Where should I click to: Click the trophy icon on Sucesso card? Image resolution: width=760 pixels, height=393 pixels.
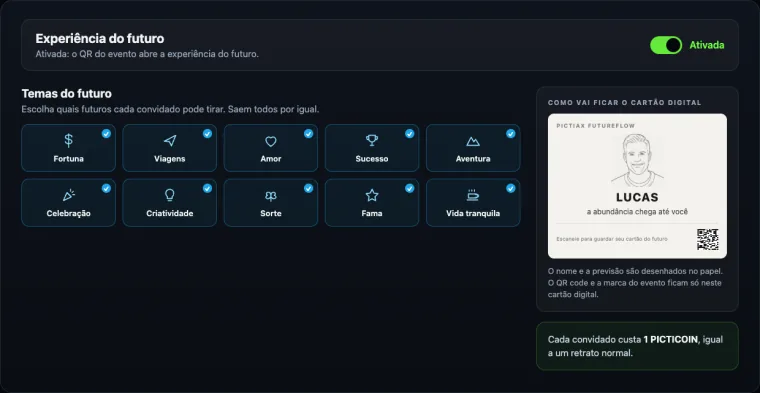coord(372,141)
